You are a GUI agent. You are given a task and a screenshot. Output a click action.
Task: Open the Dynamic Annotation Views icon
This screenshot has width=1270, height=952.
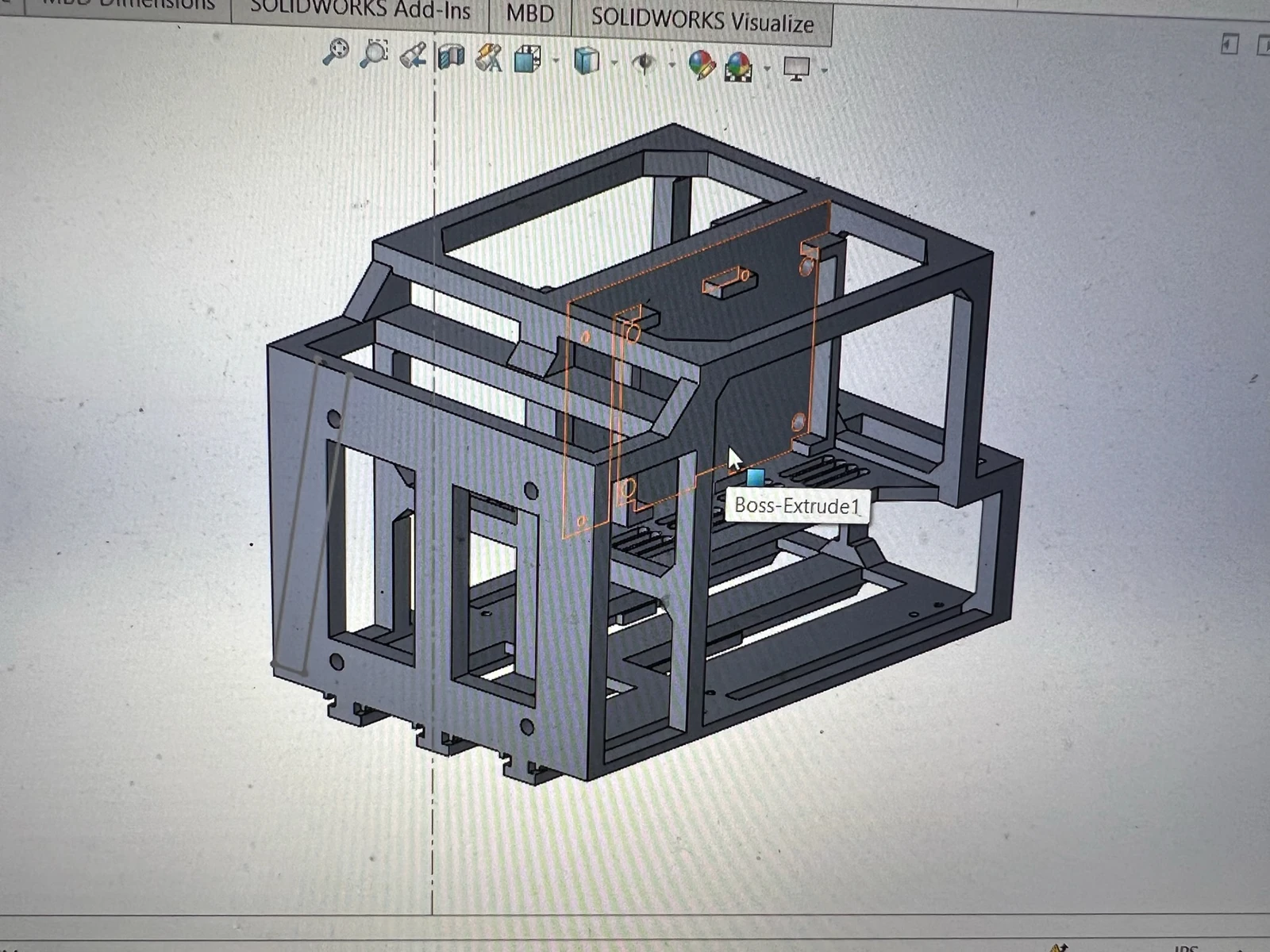(487, 59)
